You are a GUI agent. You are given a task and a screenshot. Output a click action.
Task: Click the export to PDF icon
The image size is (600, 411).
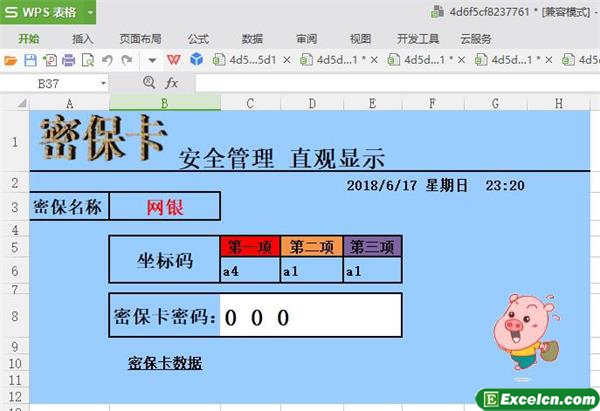coord(50,60)
